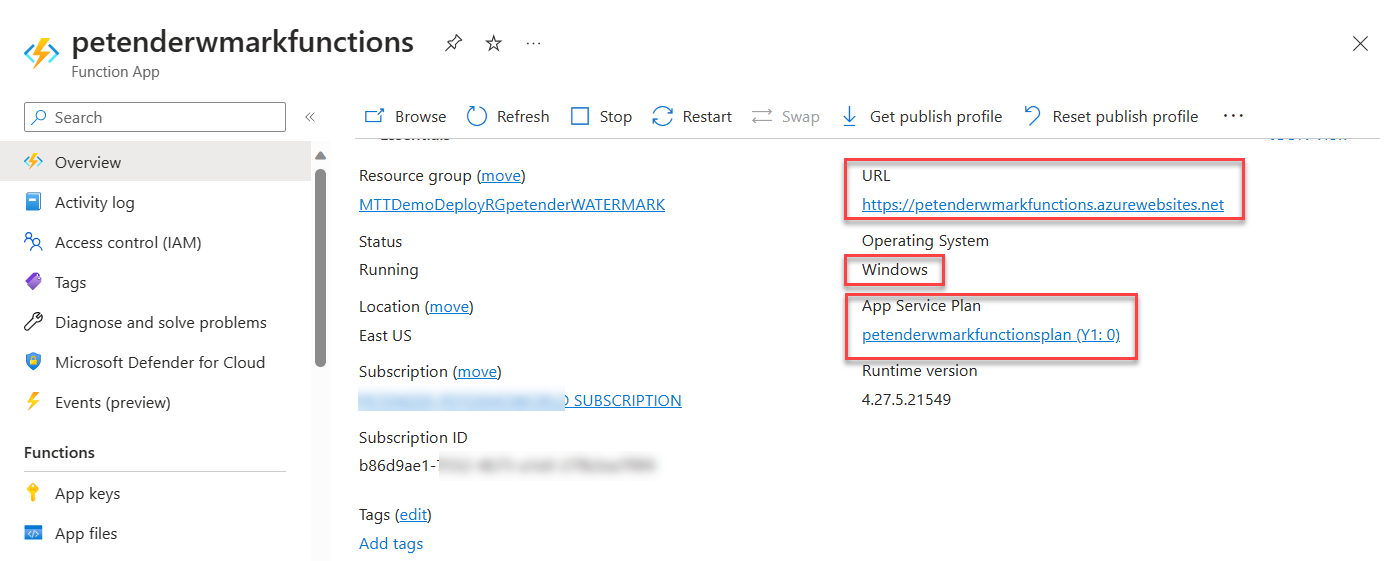Open the subscription name link
1385x561 pixels.
(x=520, y=401)
